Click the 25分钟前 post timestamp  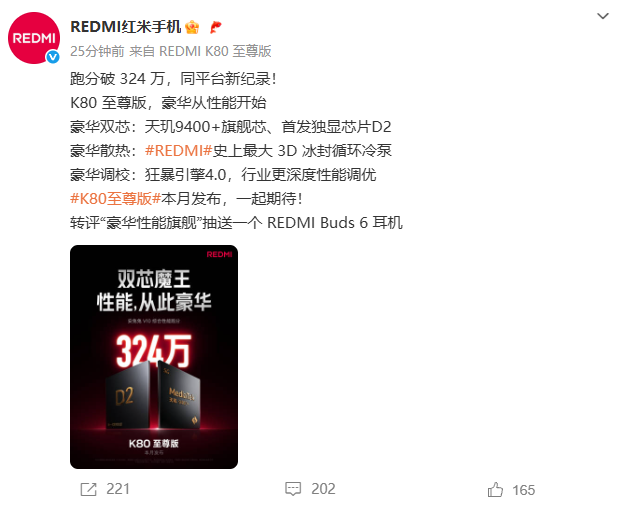(x=97, y=51)
